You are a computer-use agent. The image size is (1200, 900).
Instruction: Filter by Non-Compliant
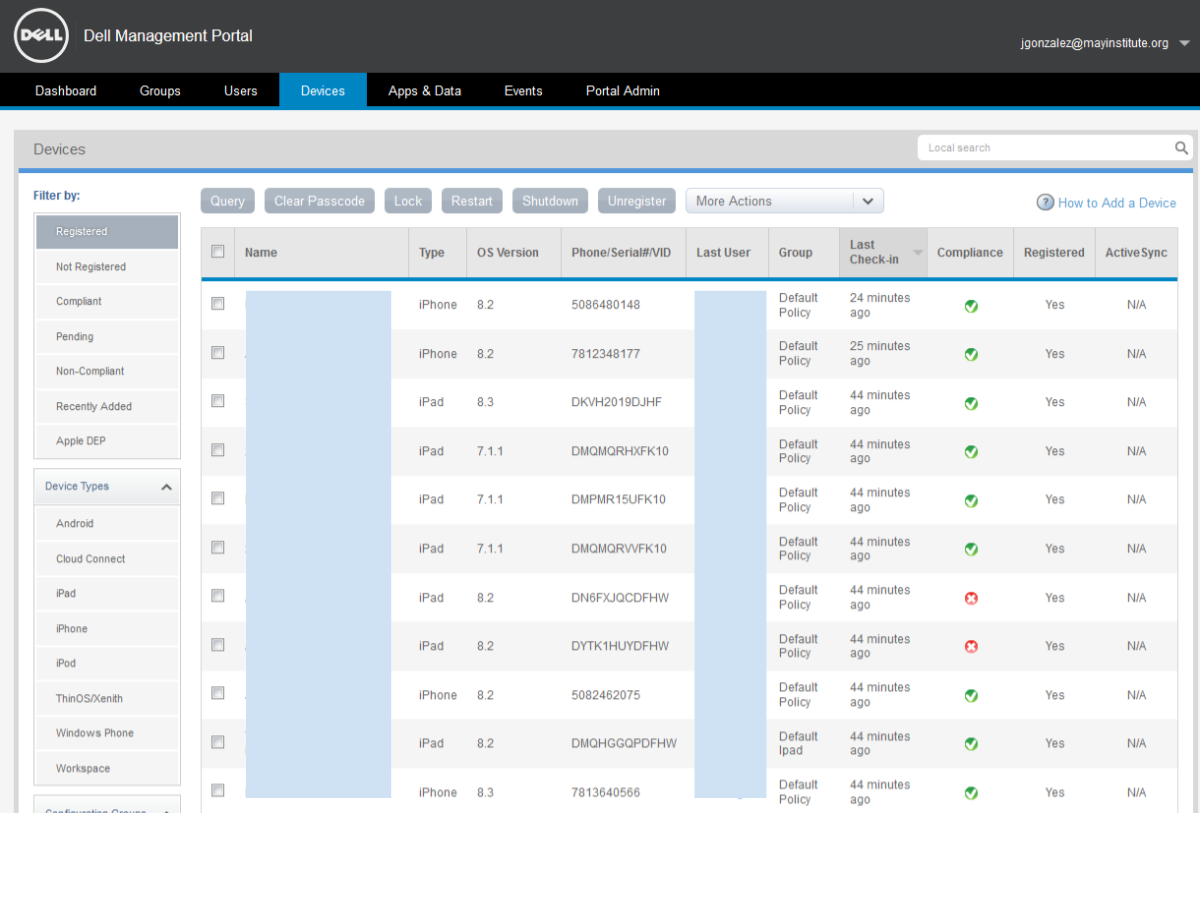[107, 371]
